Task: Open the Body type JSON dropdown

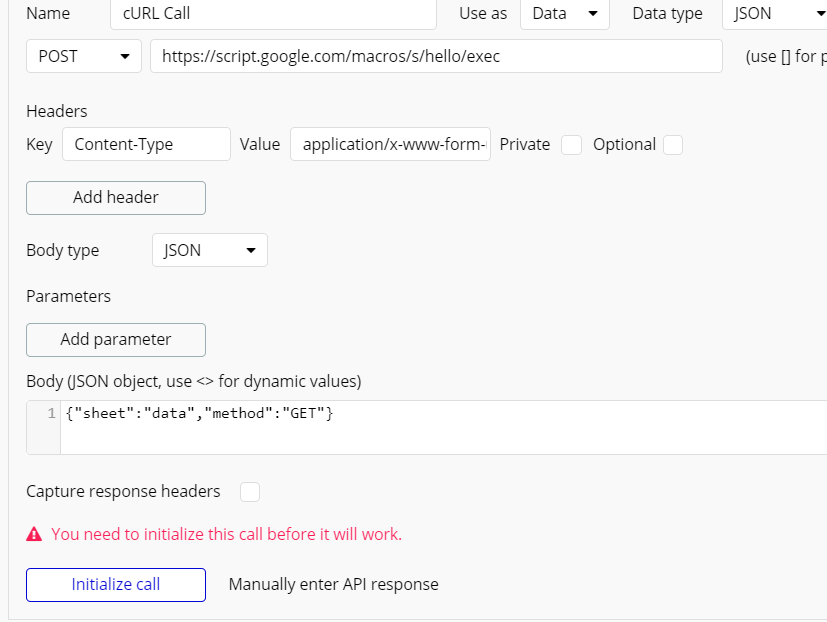Action: [x=209, y=250]
